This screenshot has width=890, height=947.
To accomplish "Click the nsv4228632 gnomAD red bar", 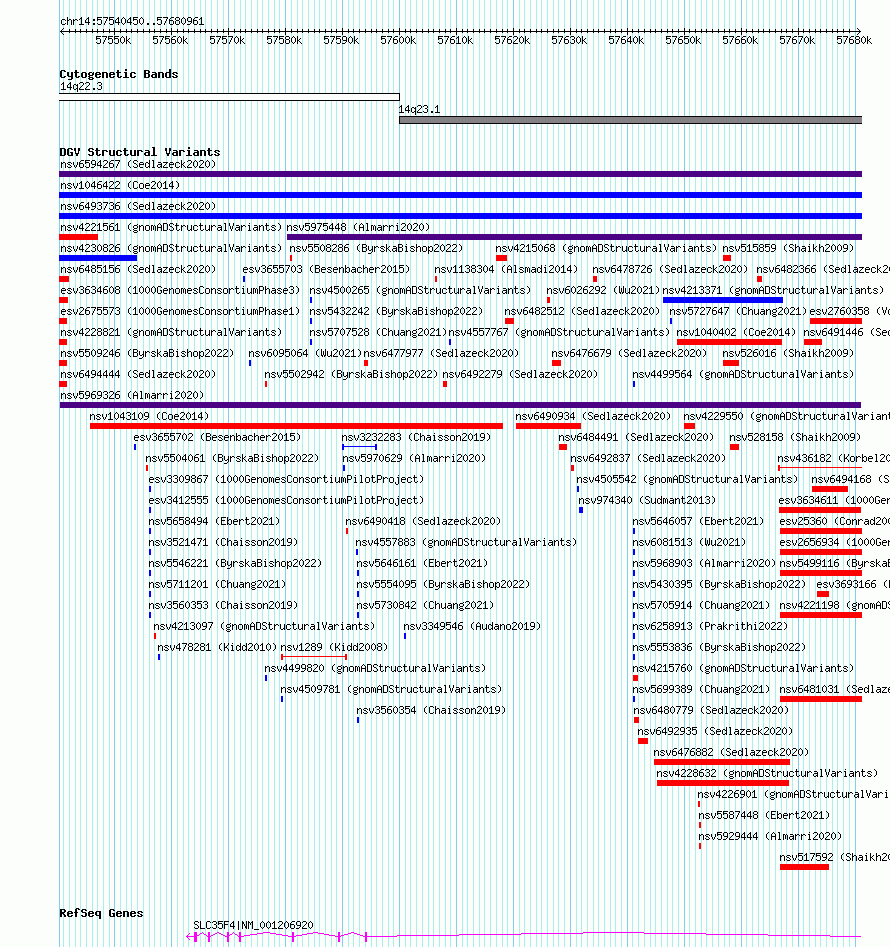I will click(x=723, y=783).
